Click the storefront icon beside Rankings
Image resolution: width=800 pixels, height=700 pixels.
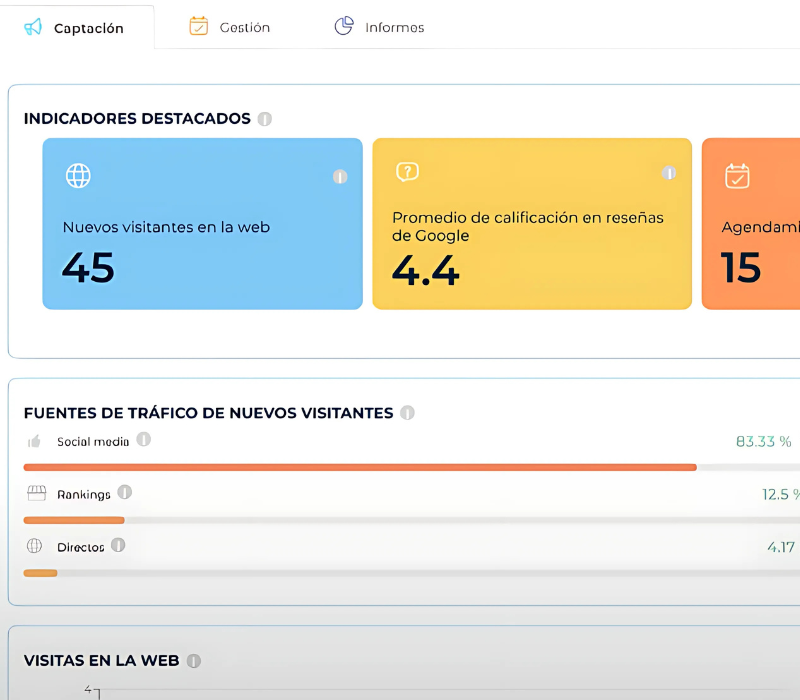[36, 494]
